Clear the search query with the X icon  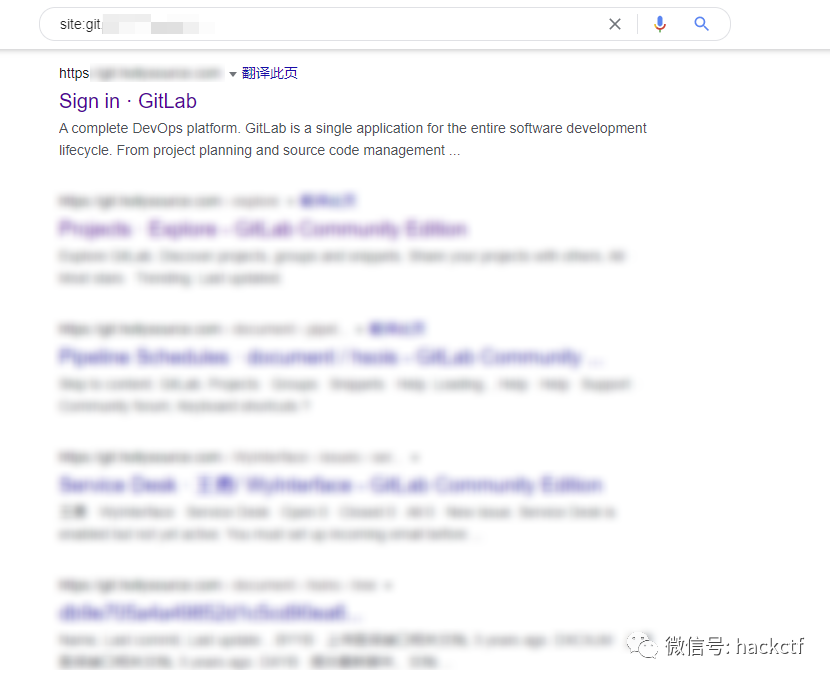click(615, 24)
